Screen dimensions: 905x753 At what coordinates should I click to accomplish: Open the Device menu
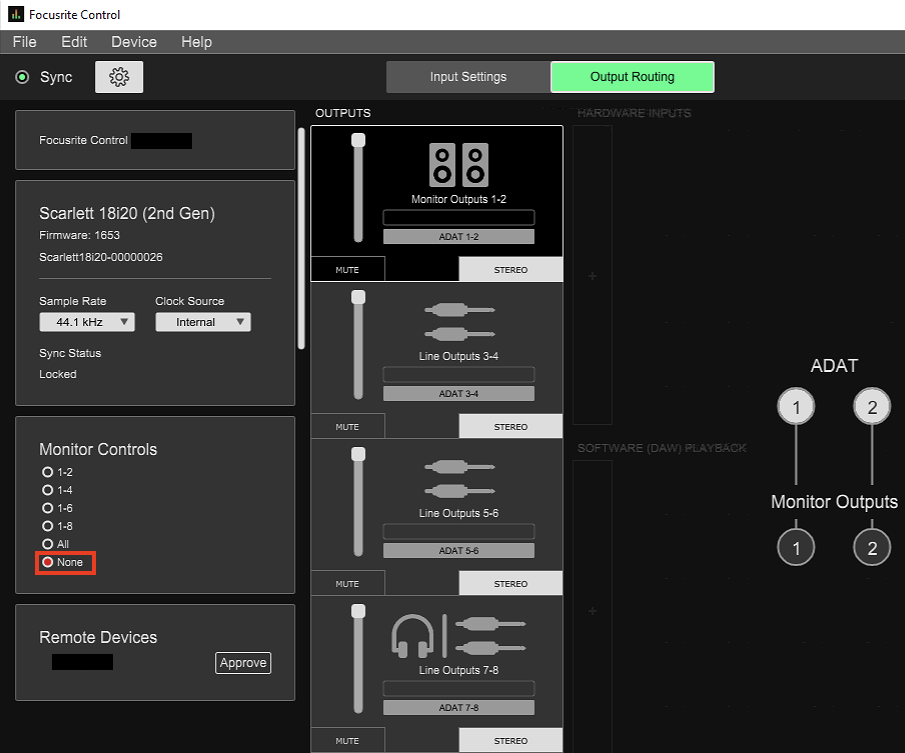(134, 42)
